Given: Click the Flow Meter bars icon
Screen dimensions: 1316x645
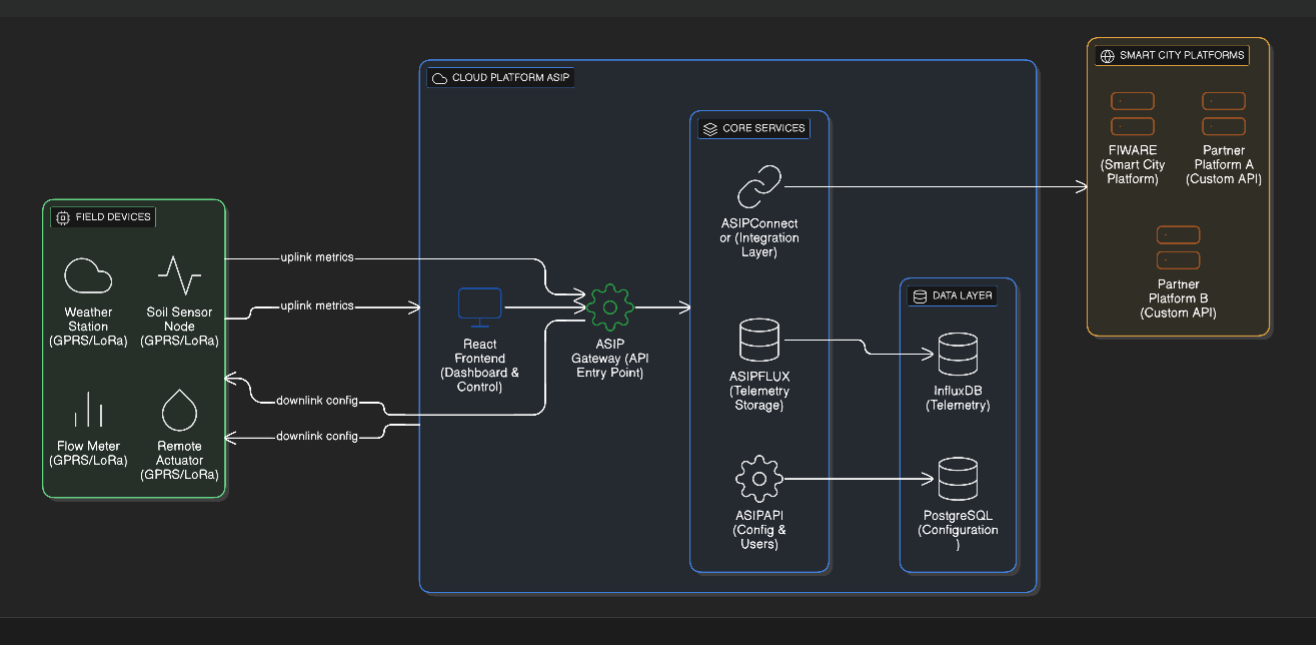Looking at the screenshot, I should tap(88, 411).
